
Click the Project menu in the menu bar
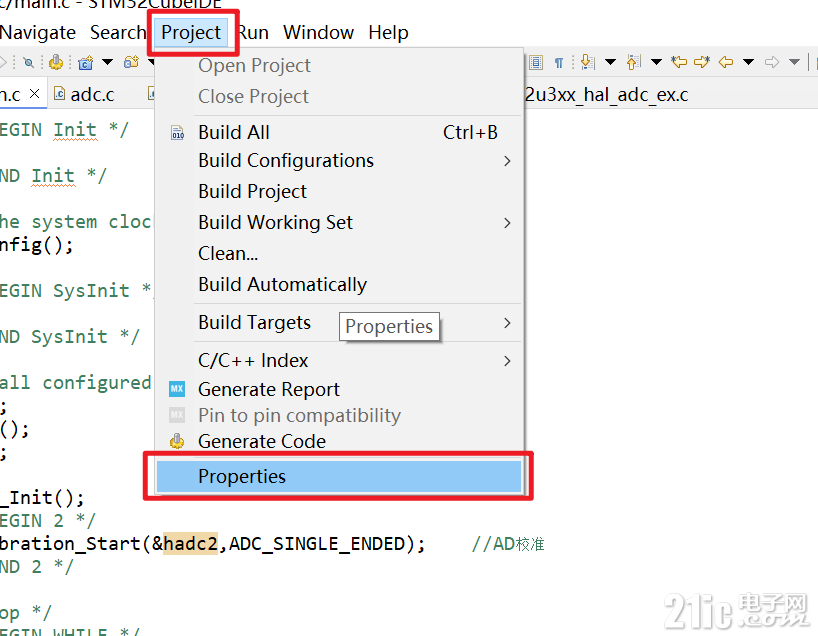tap(191, 32)
